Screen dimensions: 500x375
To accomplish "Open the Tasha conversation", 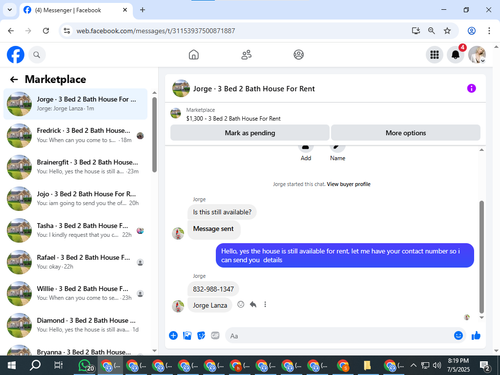I will (x=75, y=230).
